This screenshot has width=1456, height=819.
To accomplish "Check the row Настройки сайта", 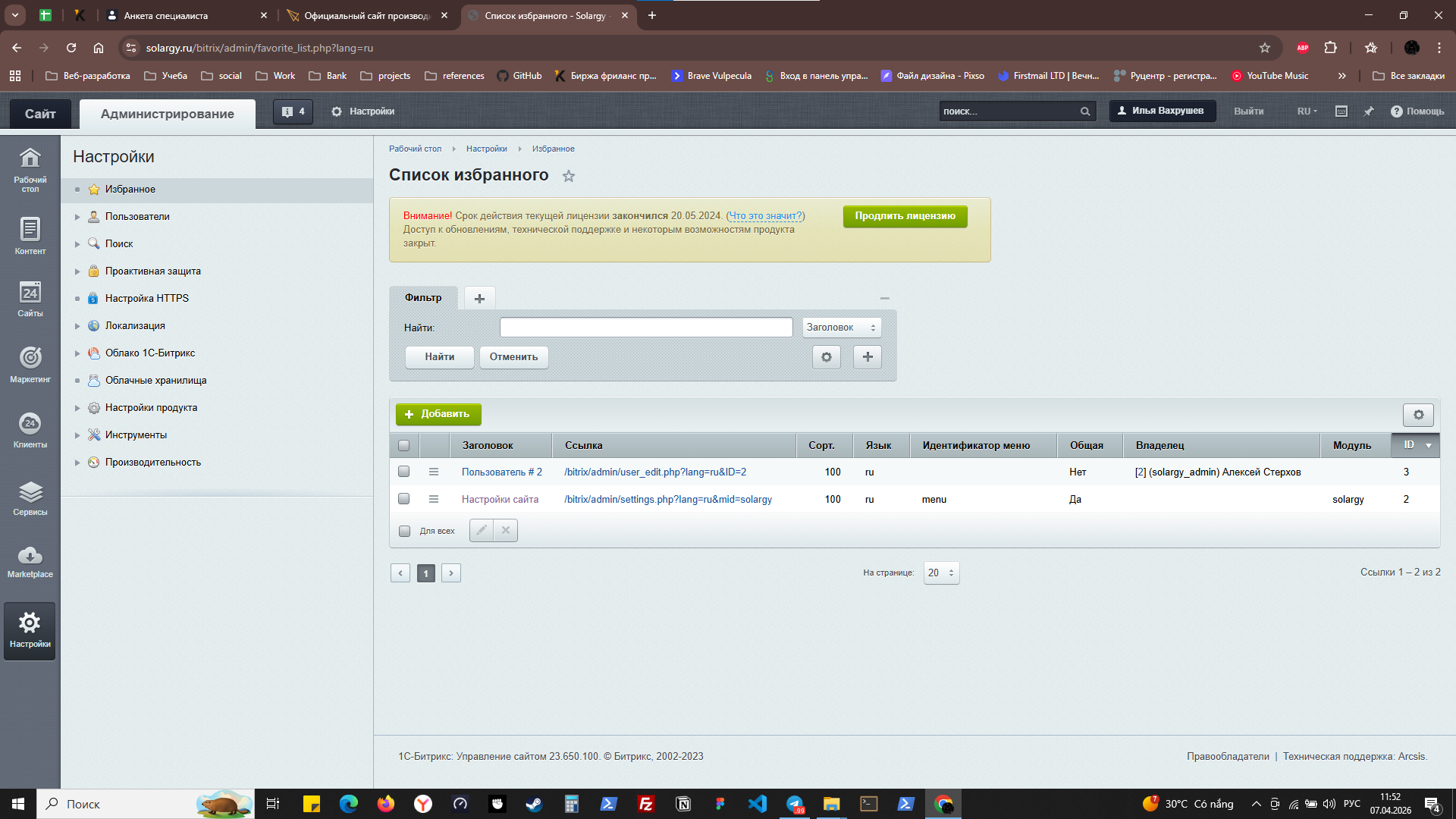I will coord(403,499).
